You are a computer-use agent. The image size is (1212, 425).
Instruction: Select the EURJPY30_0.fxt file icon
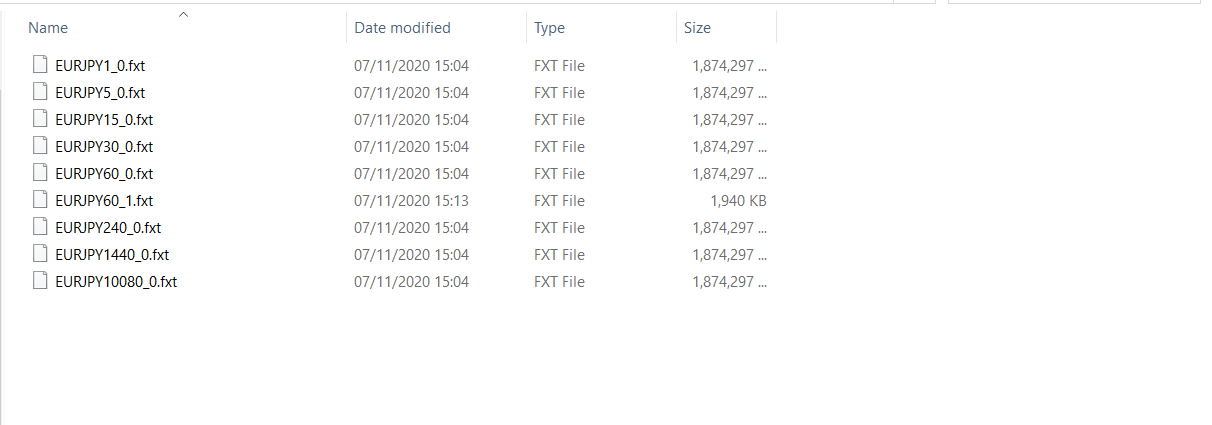pyautogui.click(x=40, y=146)
